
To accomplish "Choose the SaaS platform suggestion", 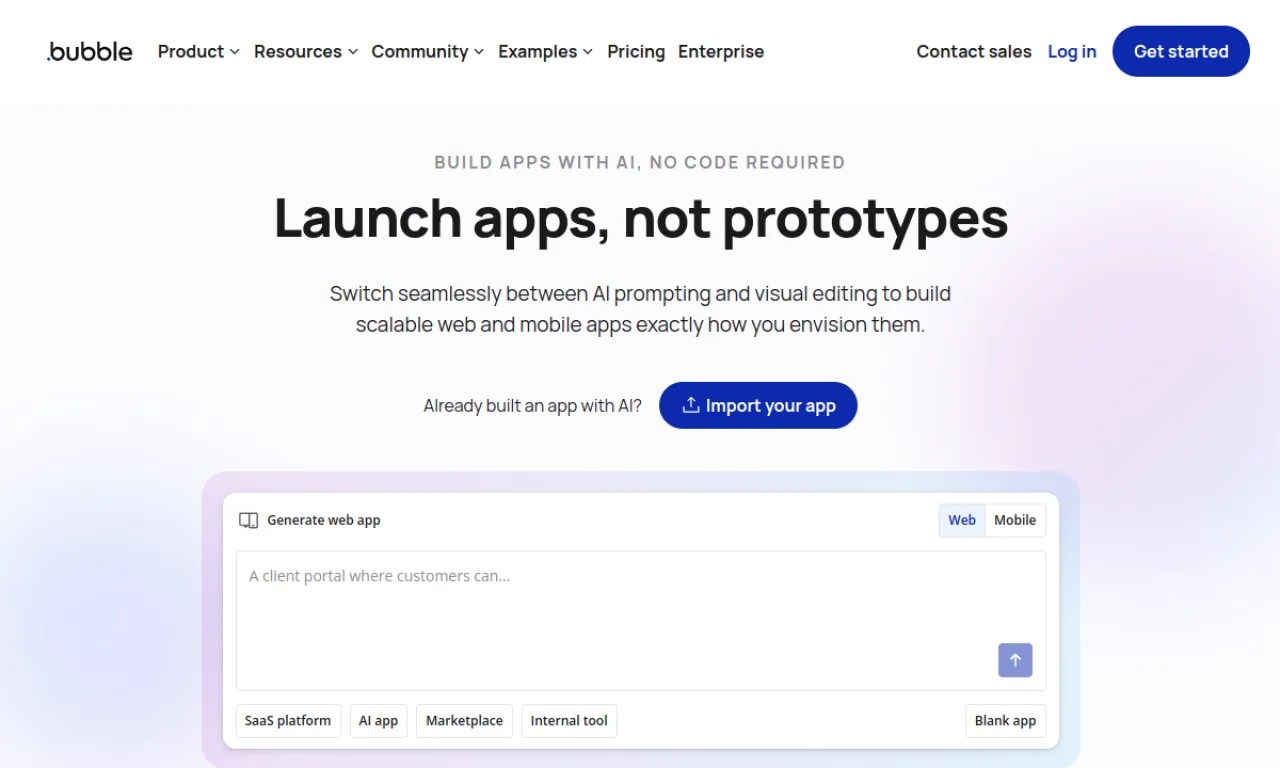I will [x=288, y=721].
